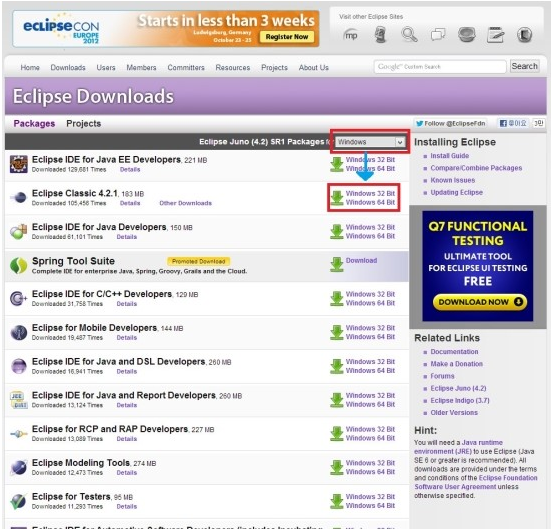
Task: Open the Eclipse Indigo (3.7) link
Action: [x=460, y=401]
